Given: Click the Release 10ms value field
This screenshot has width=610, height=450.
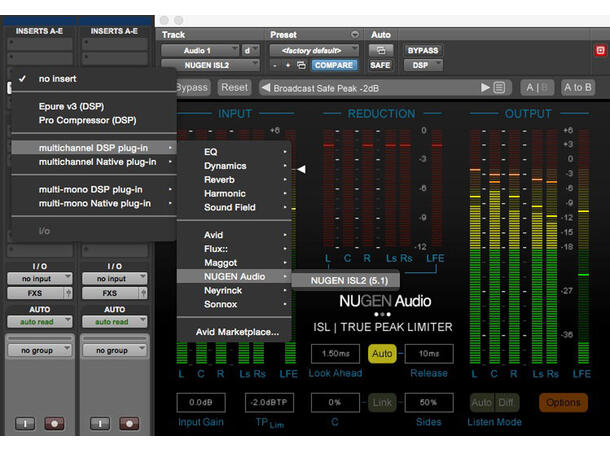Looking at the screenshot, I should (x=429, y=354).
